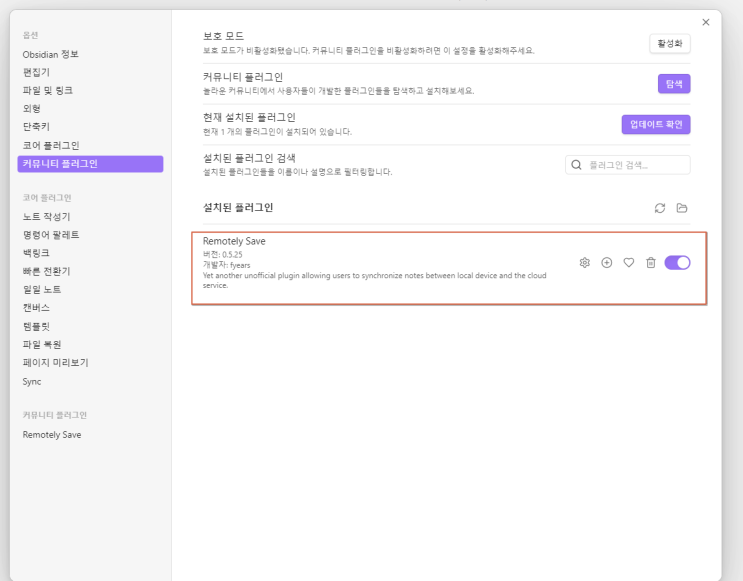This screenshot has width=743, height=581.
Task: Click the reload plugins refresh icon
Action: [x=660, y=208]
